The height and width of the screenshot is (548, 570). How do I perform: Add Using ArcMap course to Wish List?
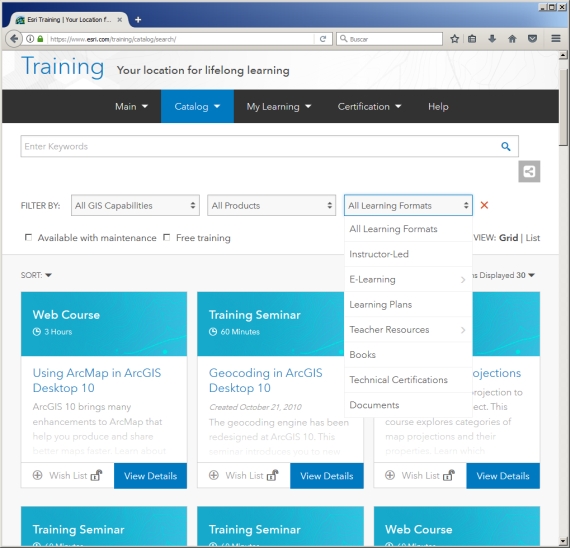(60, 475)
